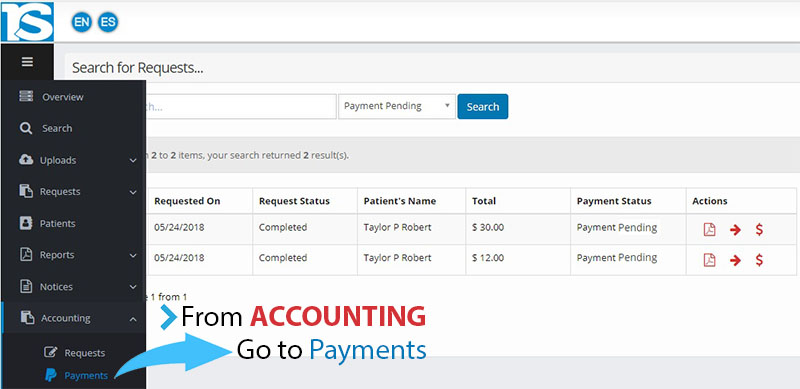The width and height of the screenshot is (800, 389).
Task: Click red arrow icon in $30.00 row
Action: tap(735, 230)
